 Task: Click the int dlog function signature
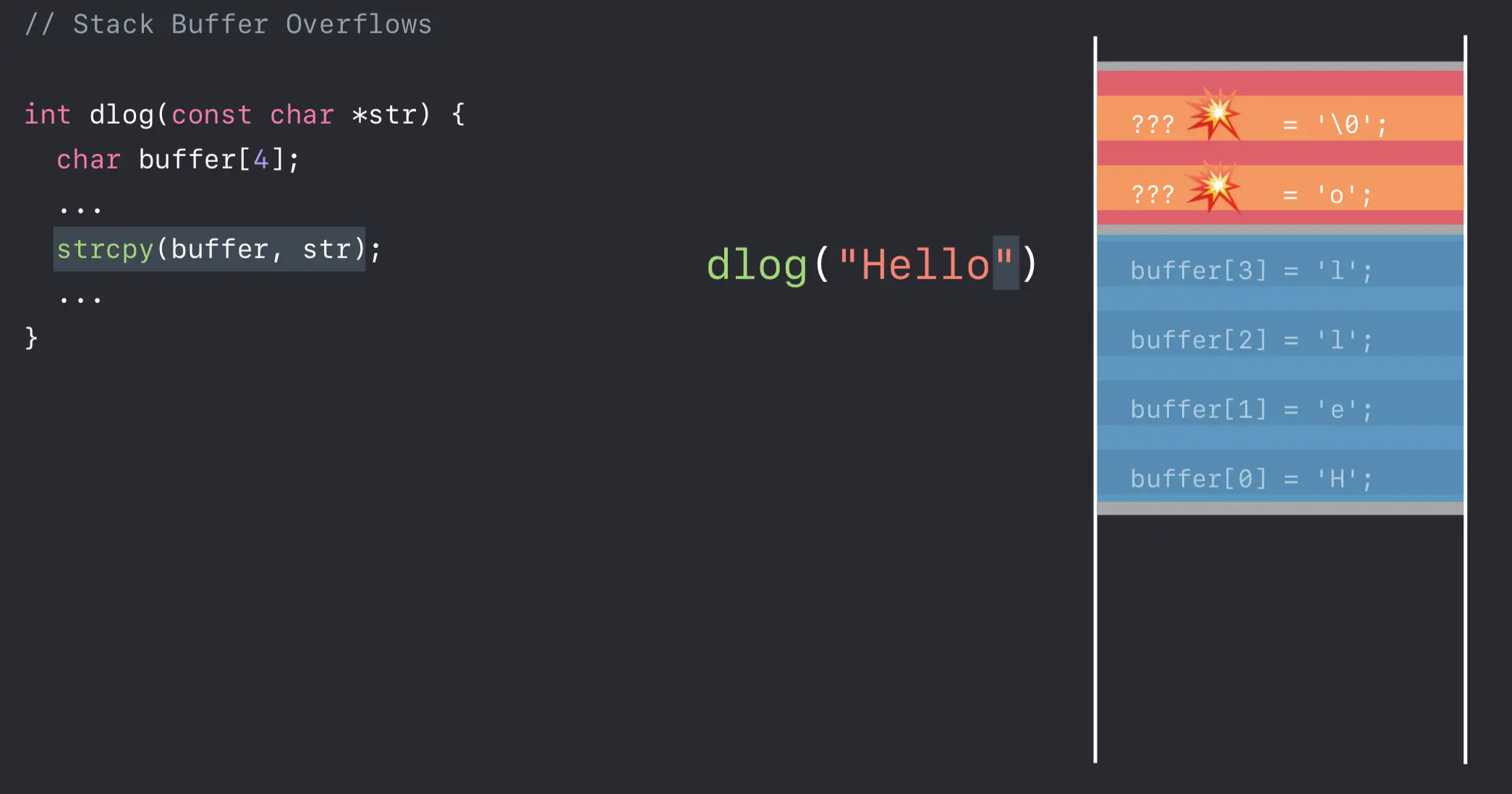[245, 114]
